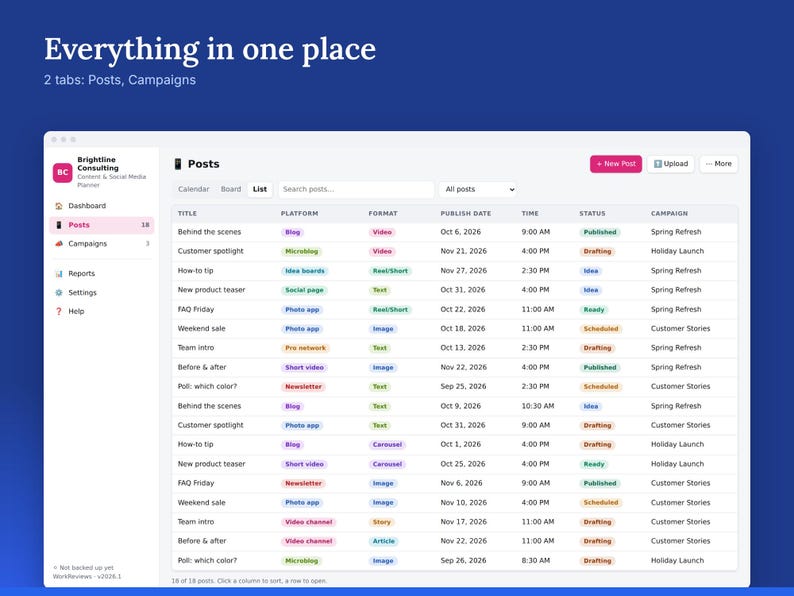Image resolution: width=794 pixels, height=596 pixels.
Task: Open Settings in the sidebar
Action: pyautogui.click(x=102, y=293)
